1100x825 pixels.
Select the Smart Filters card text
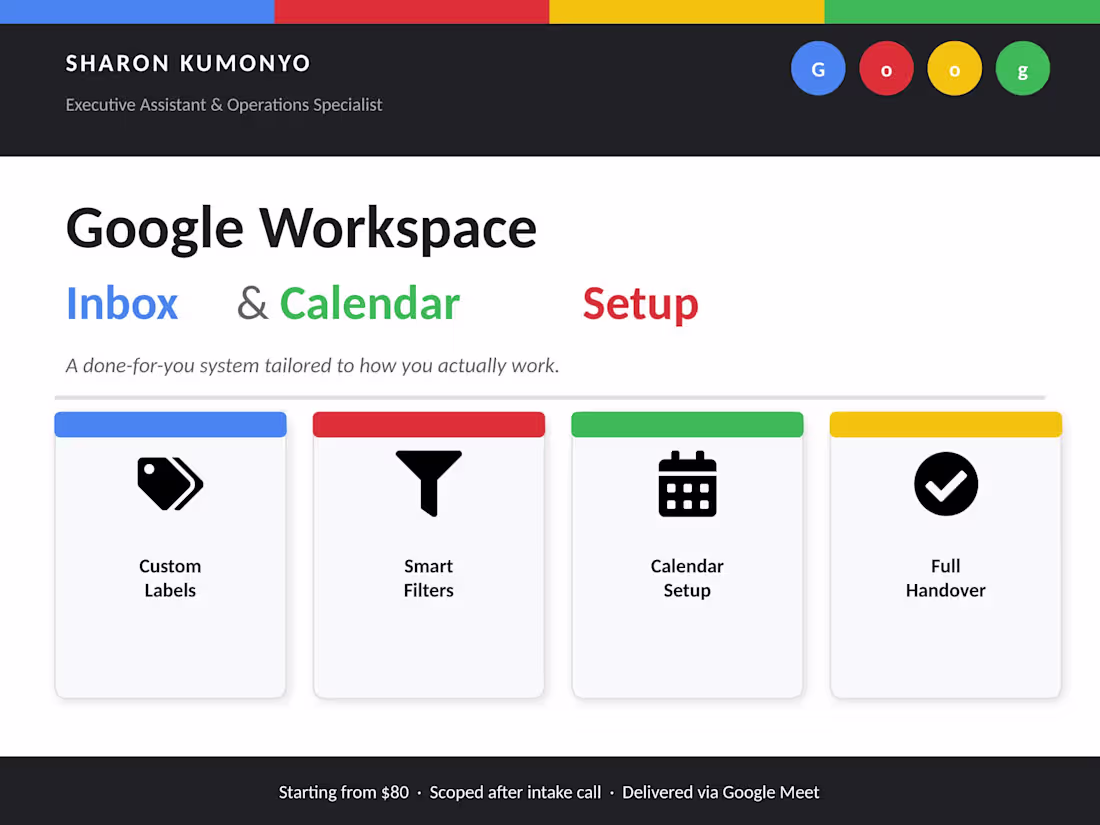pyautogui.click(x=429, y=578)
